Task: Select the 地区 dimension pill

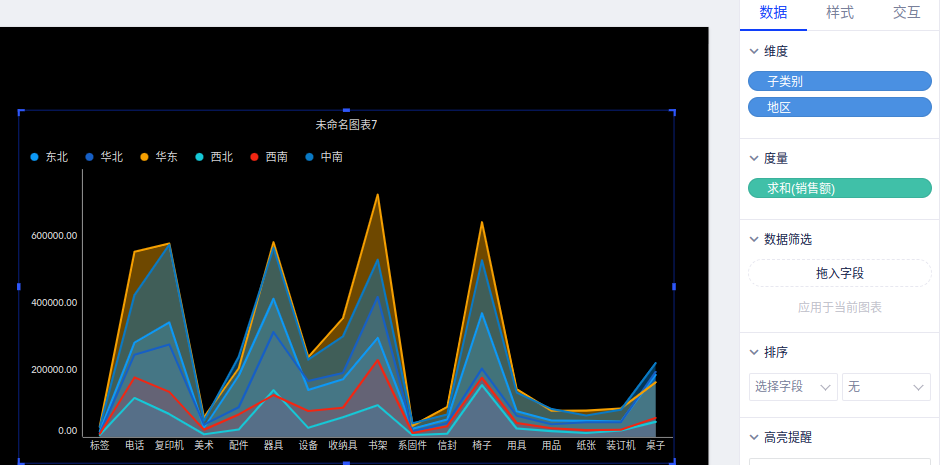Action: (839, 107)
